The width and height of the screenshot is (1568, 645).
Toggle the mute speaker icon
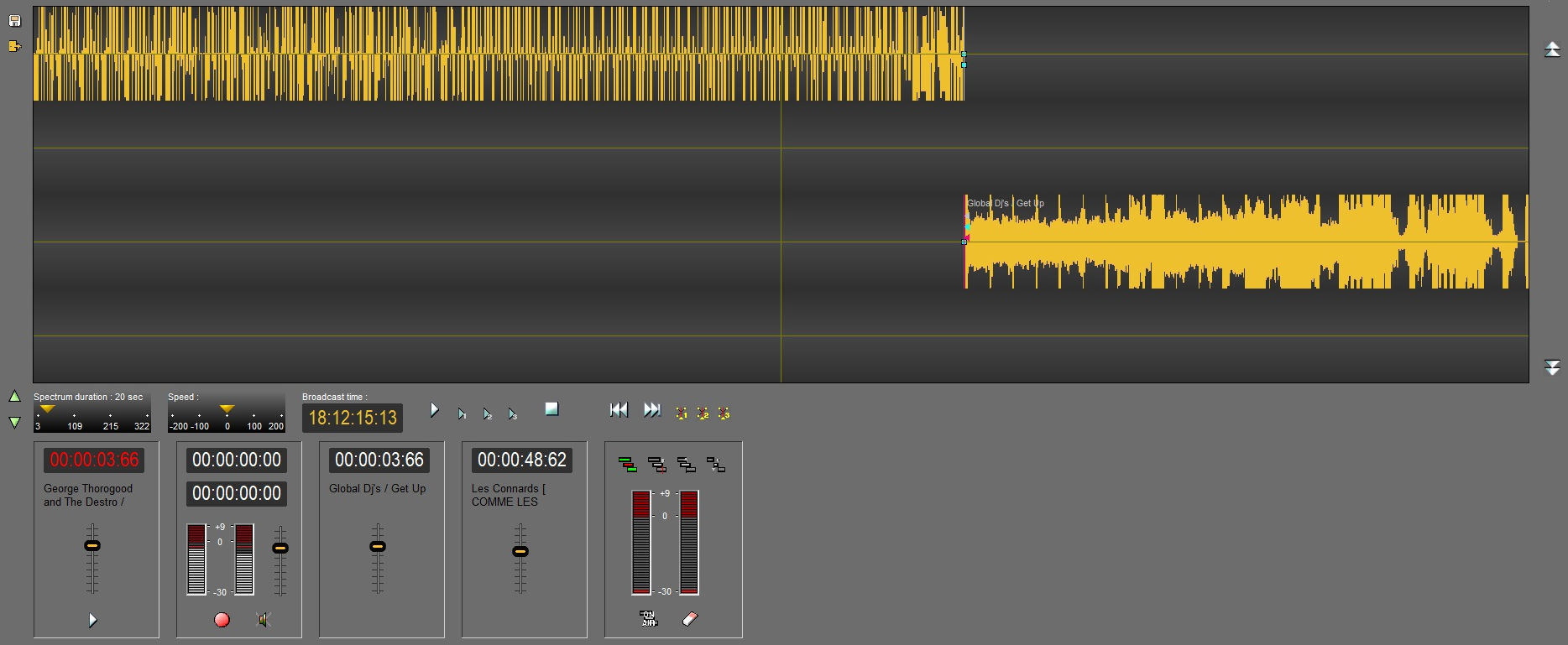click(264, 620)
